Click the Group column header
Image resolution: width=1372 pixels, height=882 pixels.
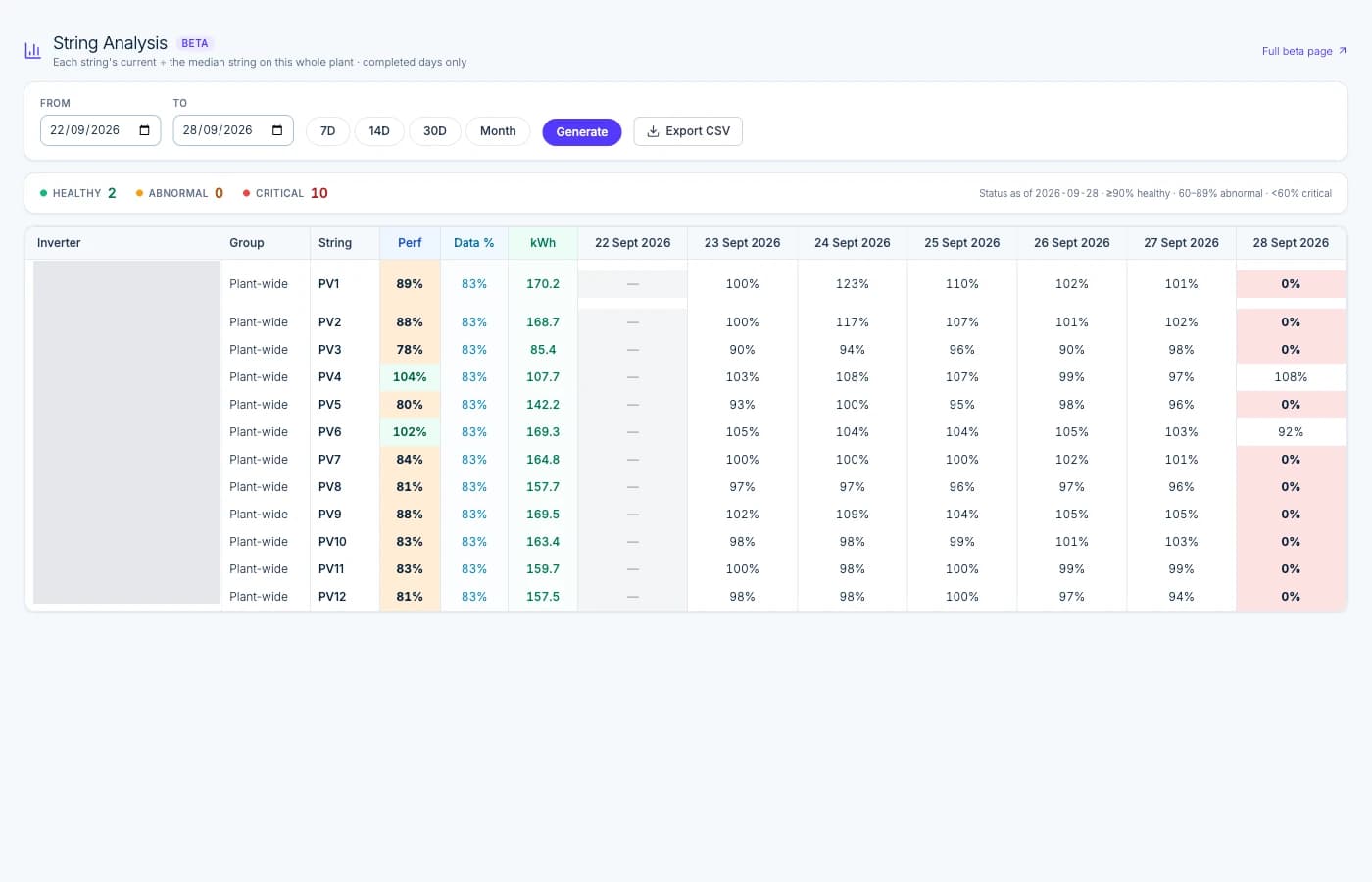point(266,243)
